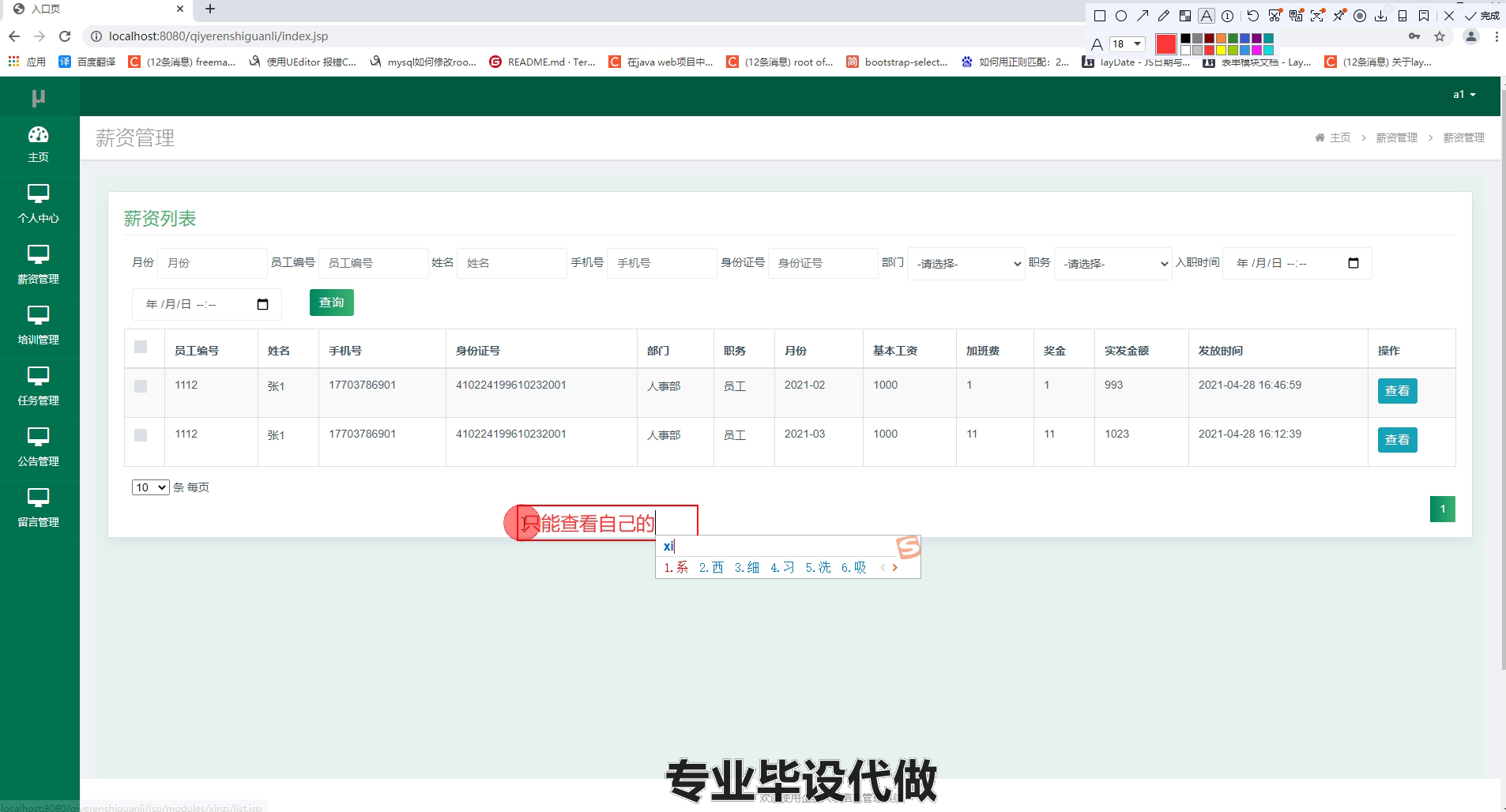The width and height of the screenshot is (1506, 812).
Task: Open 薪资管理 in the sidebar
Action: coord(39,265)
